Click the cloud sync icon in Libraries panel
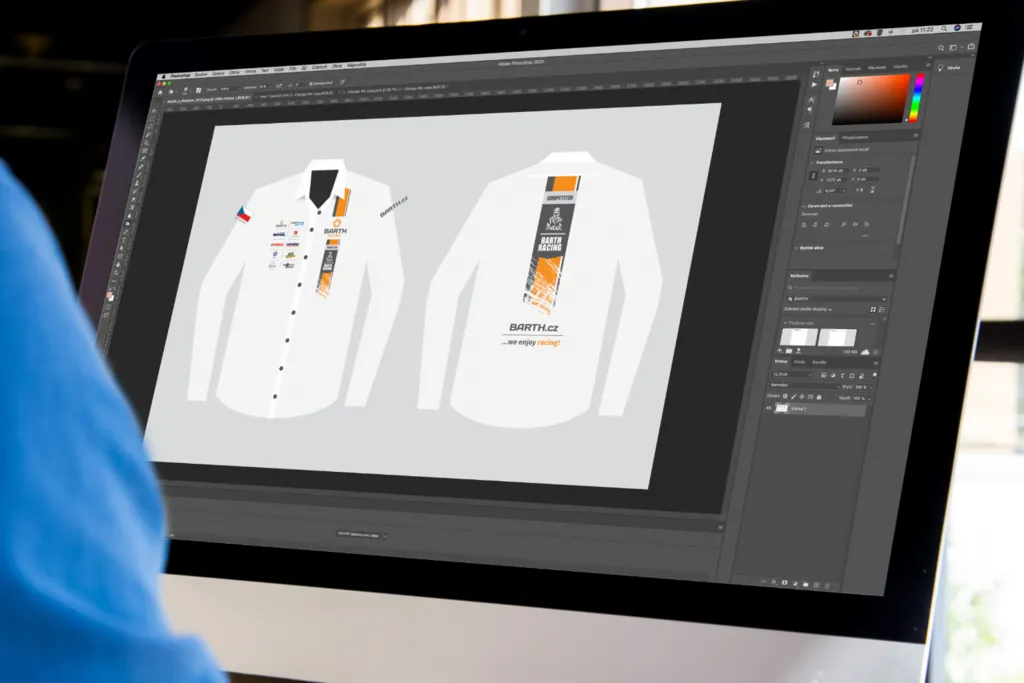 coord(864,352)
